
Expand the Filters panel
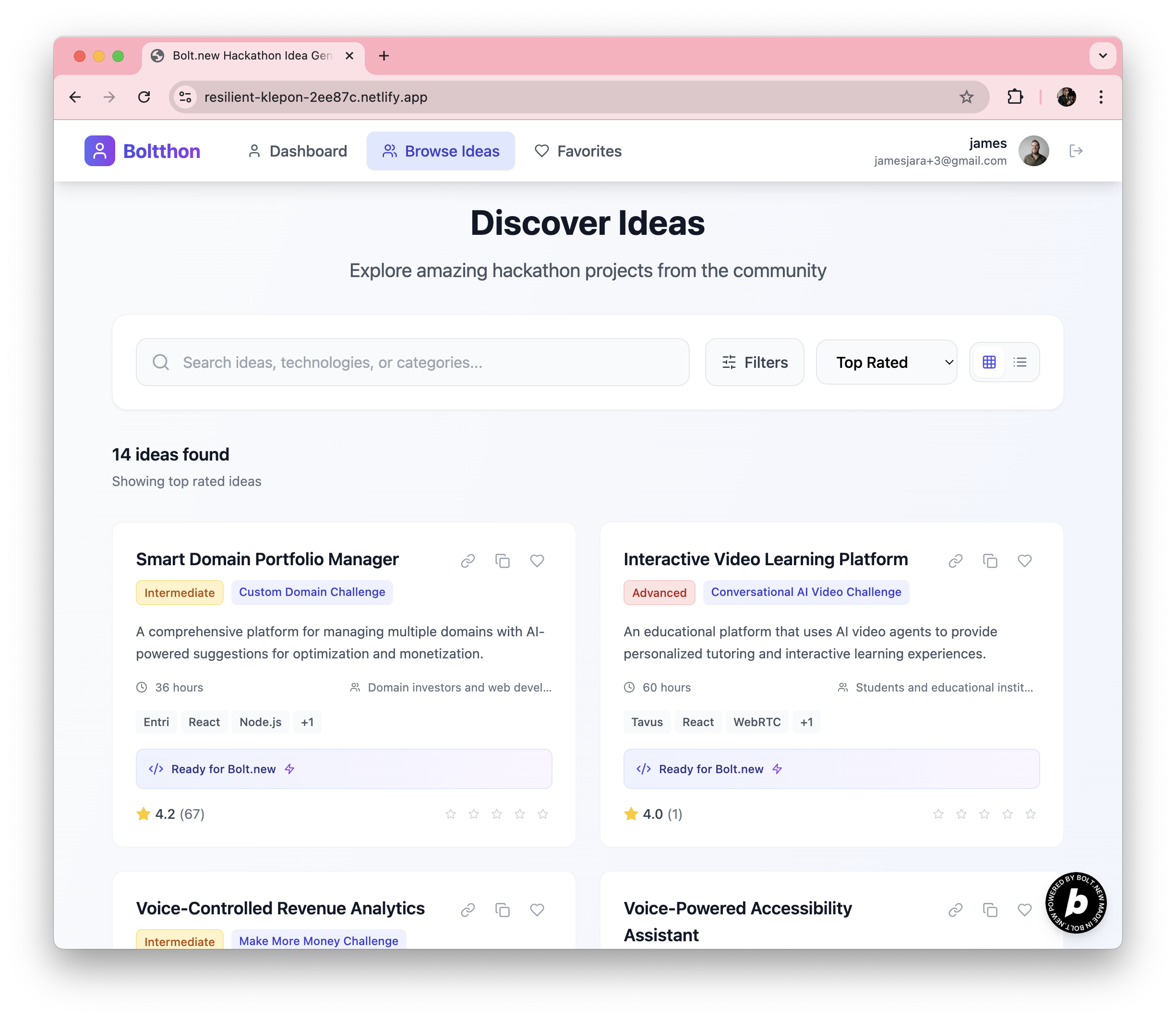[754, 362]
